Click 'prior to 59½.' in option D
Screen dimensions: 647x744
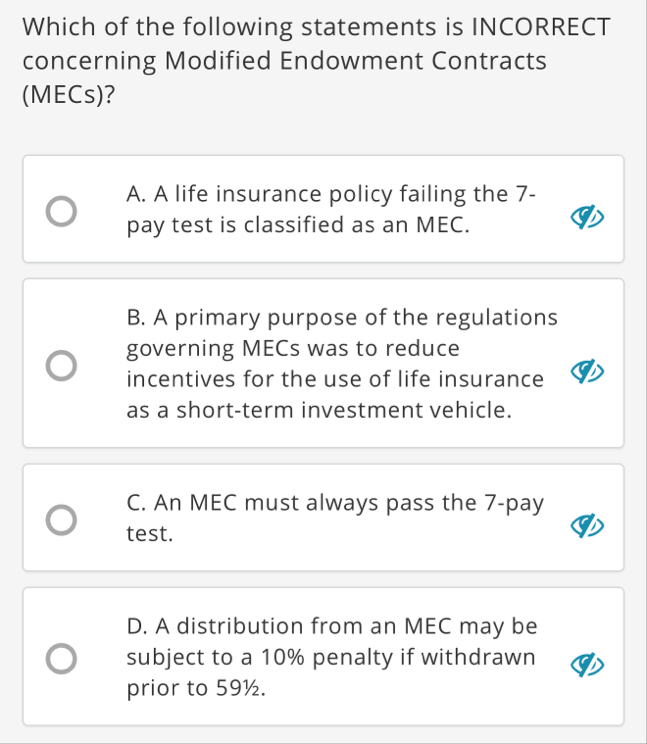[x=197, y=689]
